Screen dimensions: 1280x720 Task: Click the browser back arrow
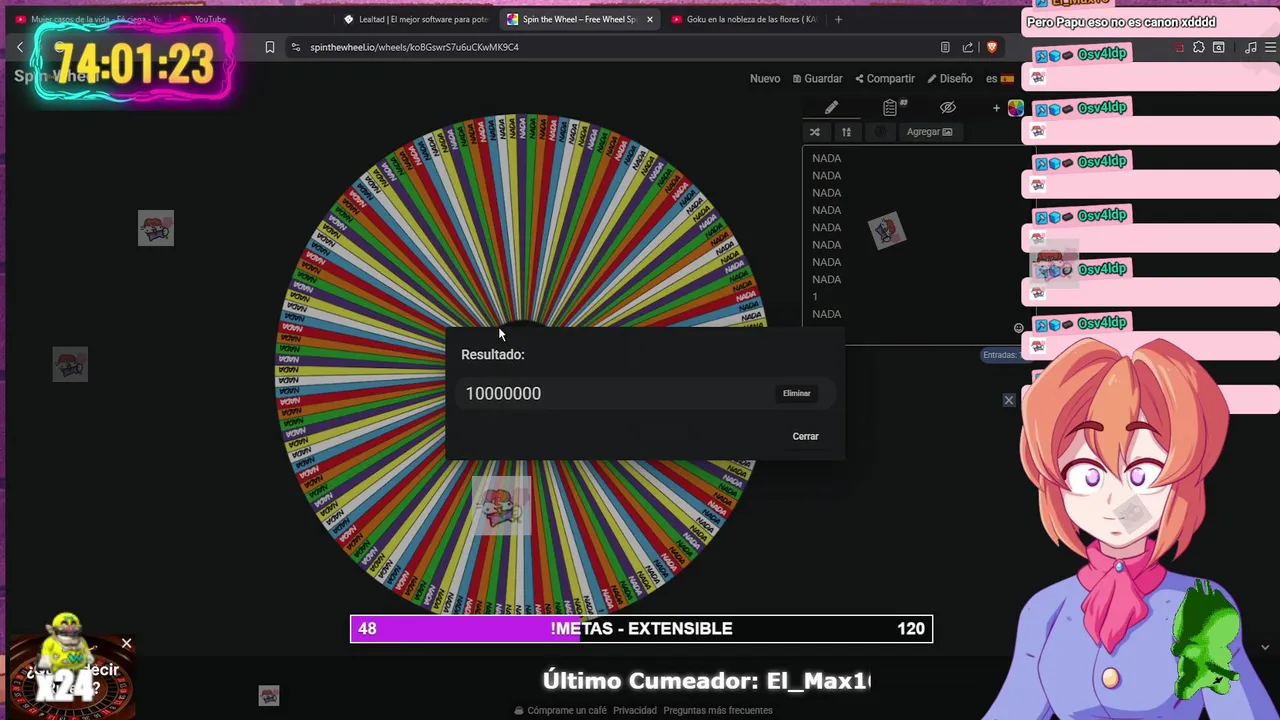click(19, 47)
